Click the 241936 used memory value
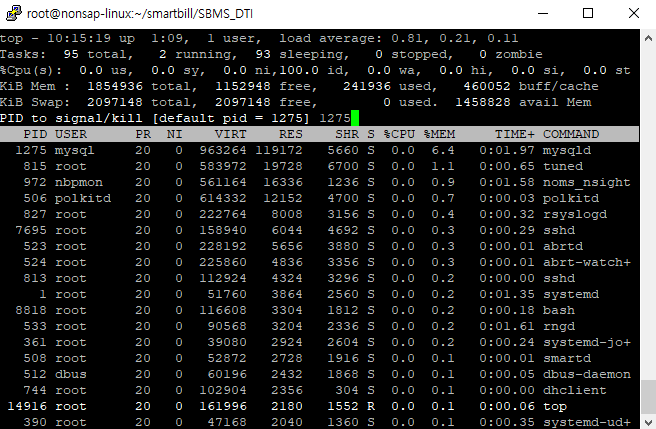Screen dimensions: 656x429 coord(367,86)
